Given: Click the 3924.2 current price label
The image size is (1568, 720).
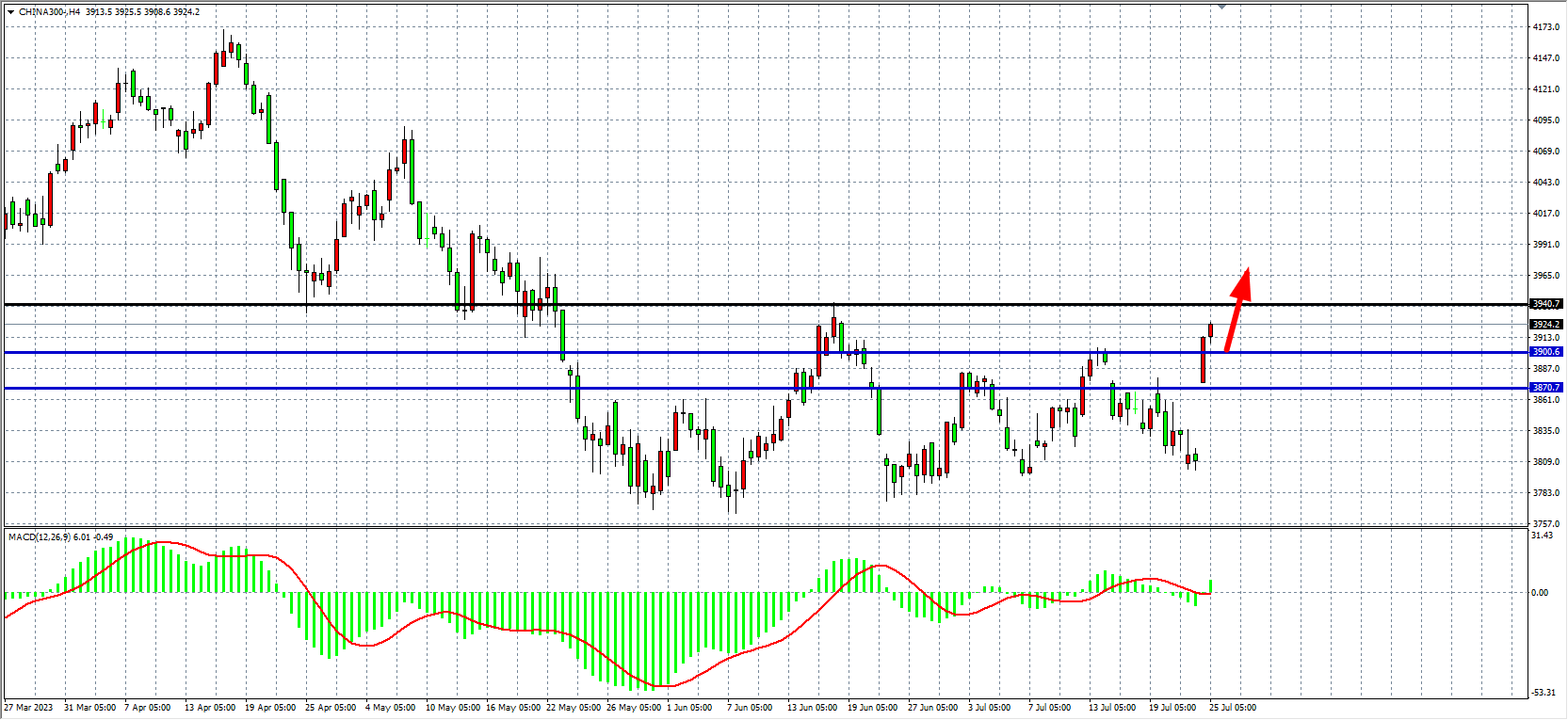Looking at the screenshot, I should pos(1544,325).
